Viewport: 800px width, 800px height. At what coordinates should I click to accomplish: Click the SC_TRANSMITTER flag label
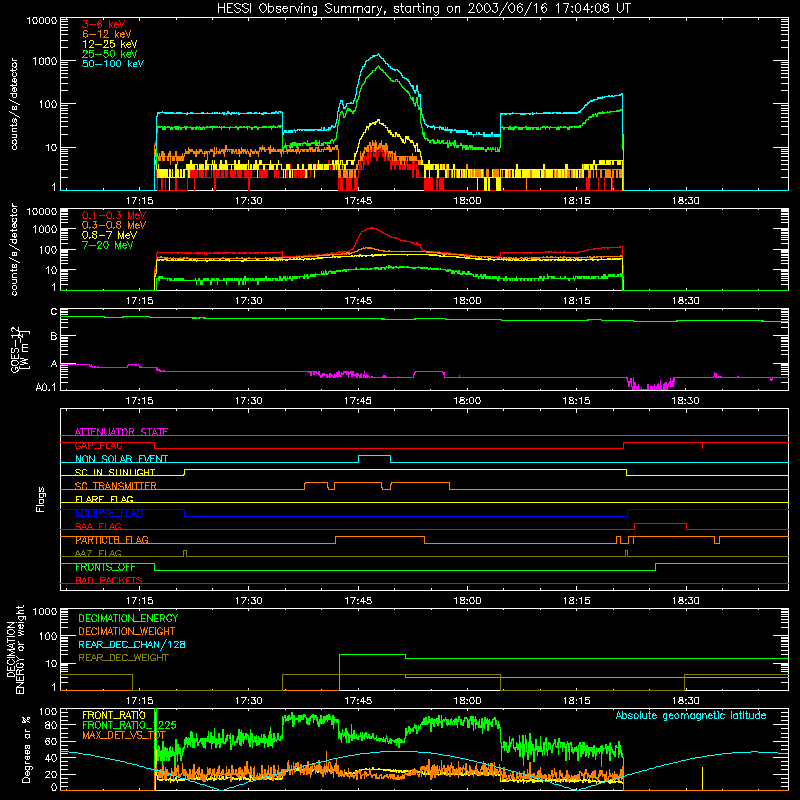(116, 486)
